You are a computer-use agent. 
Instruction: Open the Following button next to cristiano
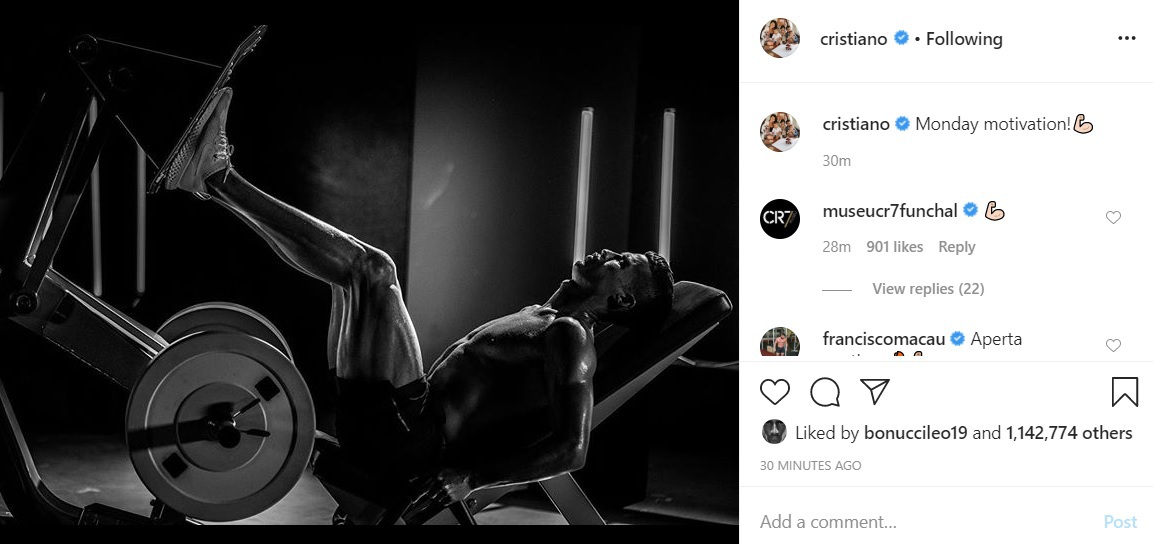coord(963,38)
